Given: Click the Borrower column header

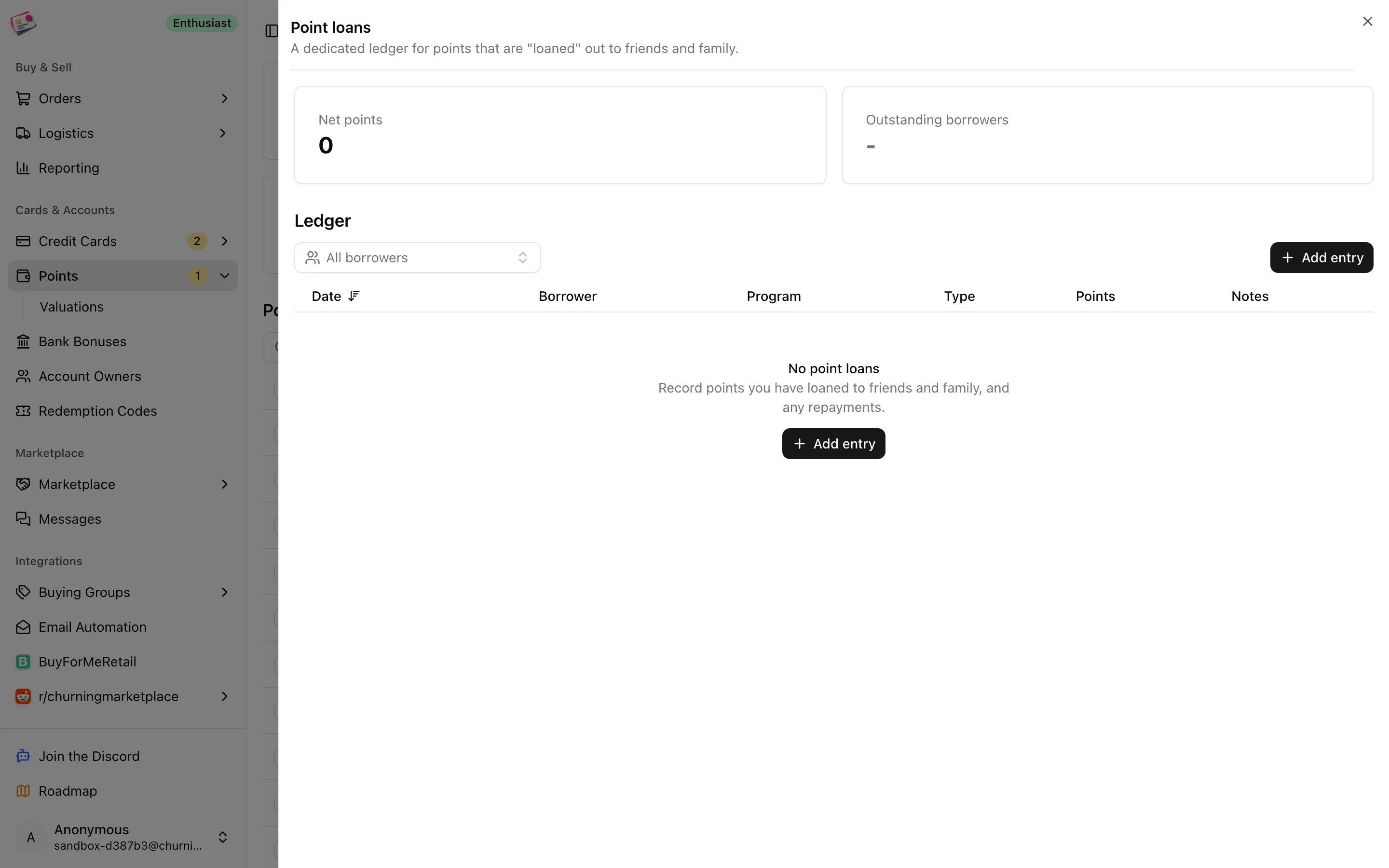Looking at the screenshot, I should [x=567, y=296].
